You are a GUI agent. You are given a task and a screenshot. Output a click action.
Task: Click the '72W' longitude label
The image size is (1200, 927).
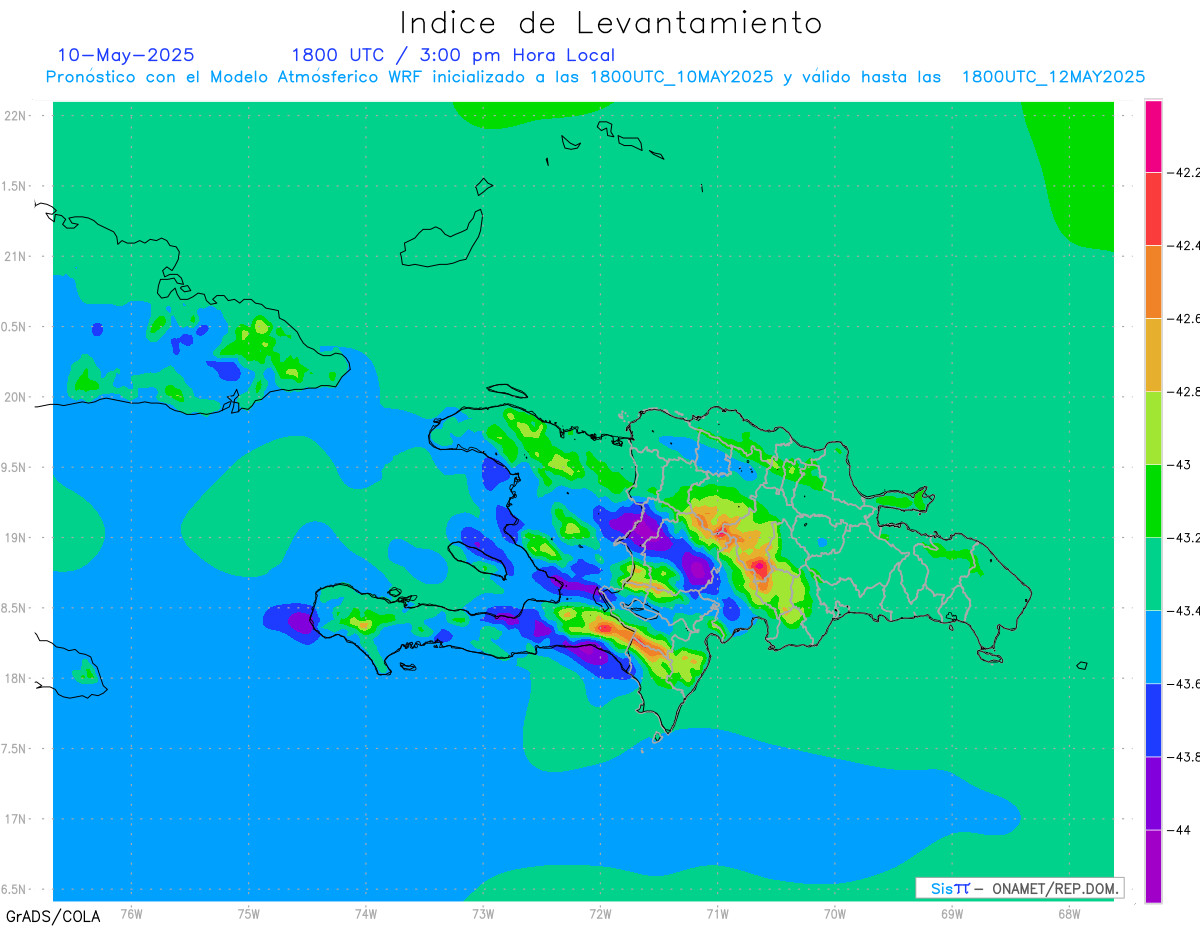(x=600, y=913)
